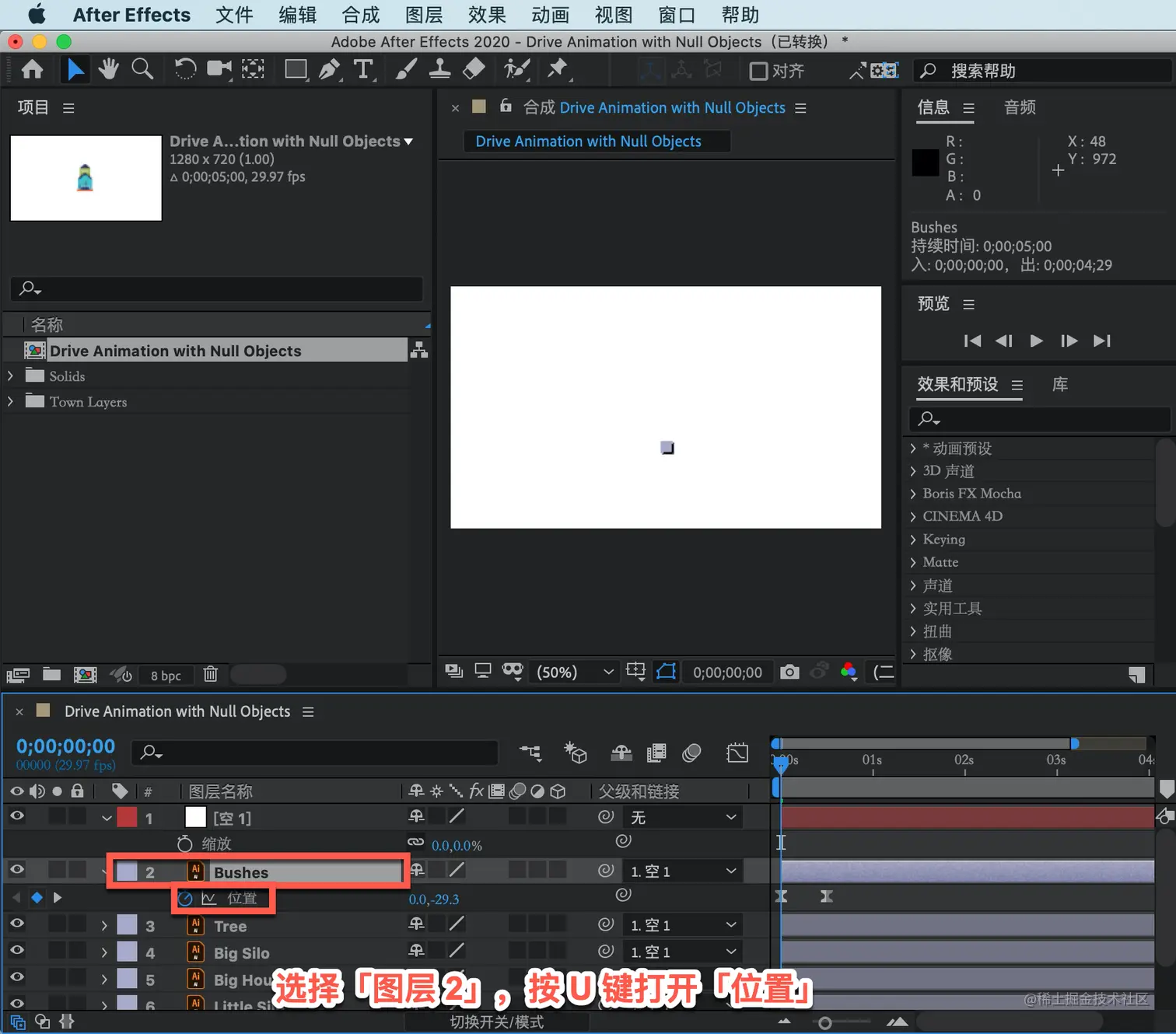Image resolution: width=1176 pixels, height=1034 pixels.
Task: Open the 效果 menu
Action: tap(487, 15)
